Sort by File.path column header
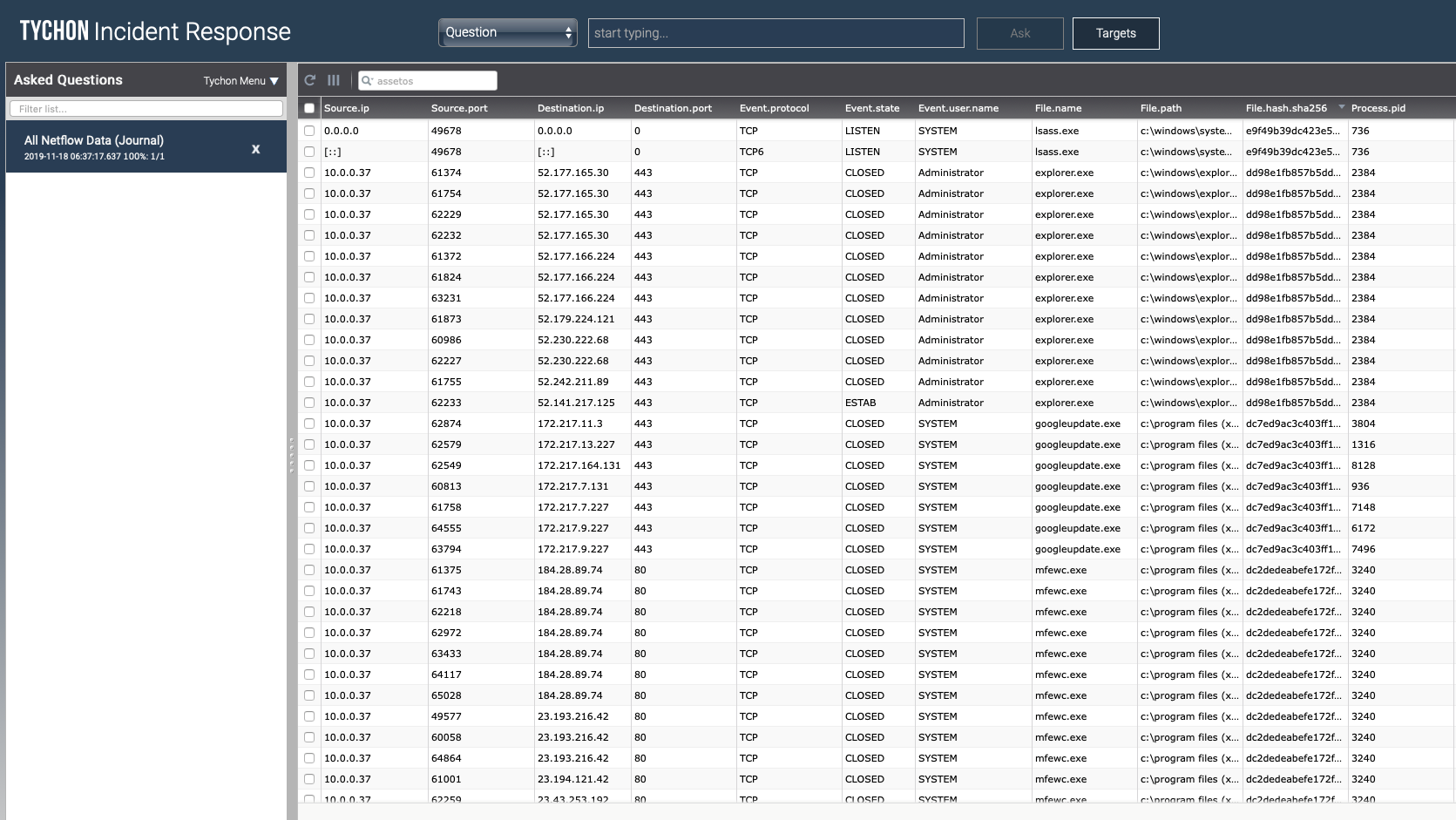 (x=1161, y=108)
